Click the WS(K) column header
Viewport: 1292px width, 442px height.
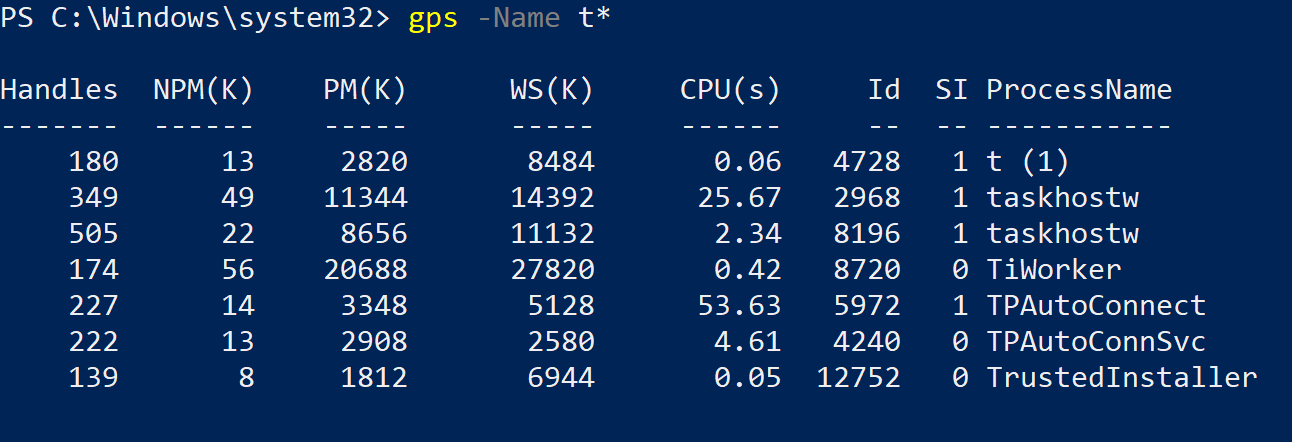(x=552, y=91)
